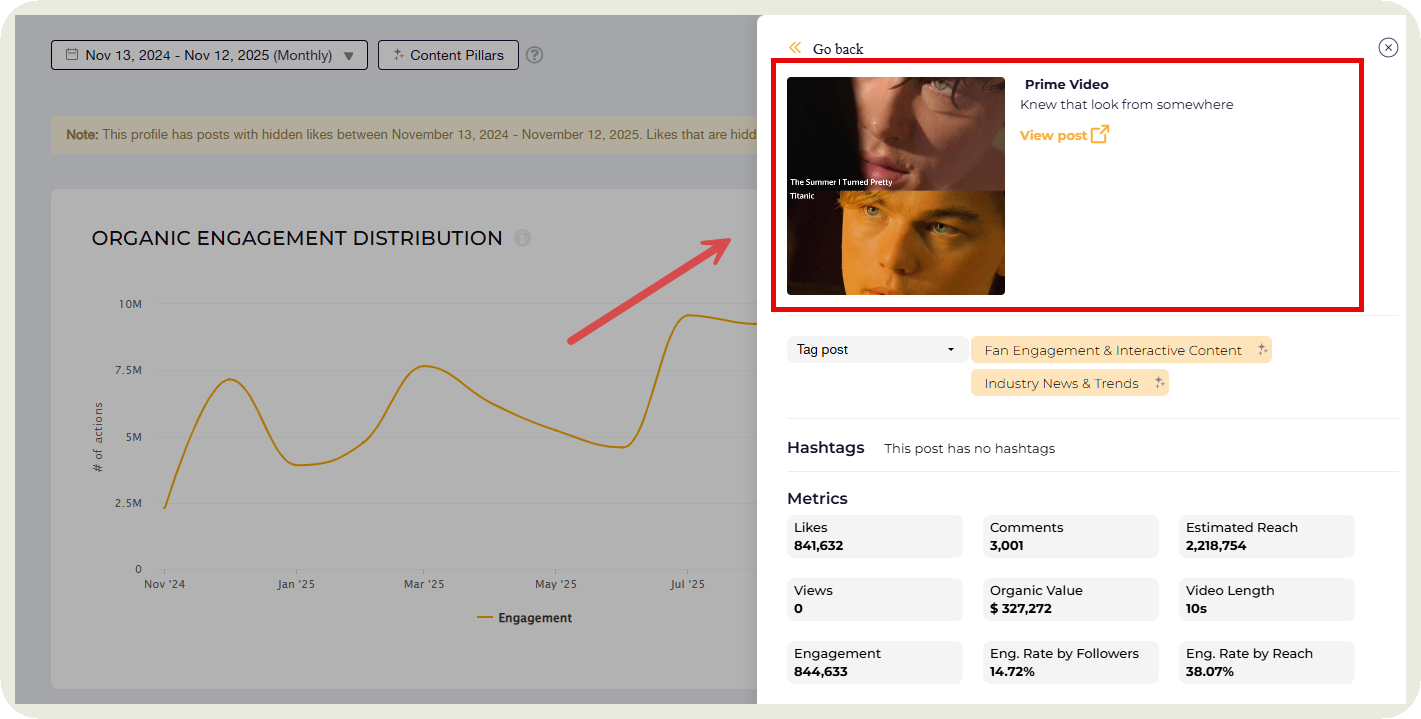
Task: Open the View post link
Action: 1053,135
